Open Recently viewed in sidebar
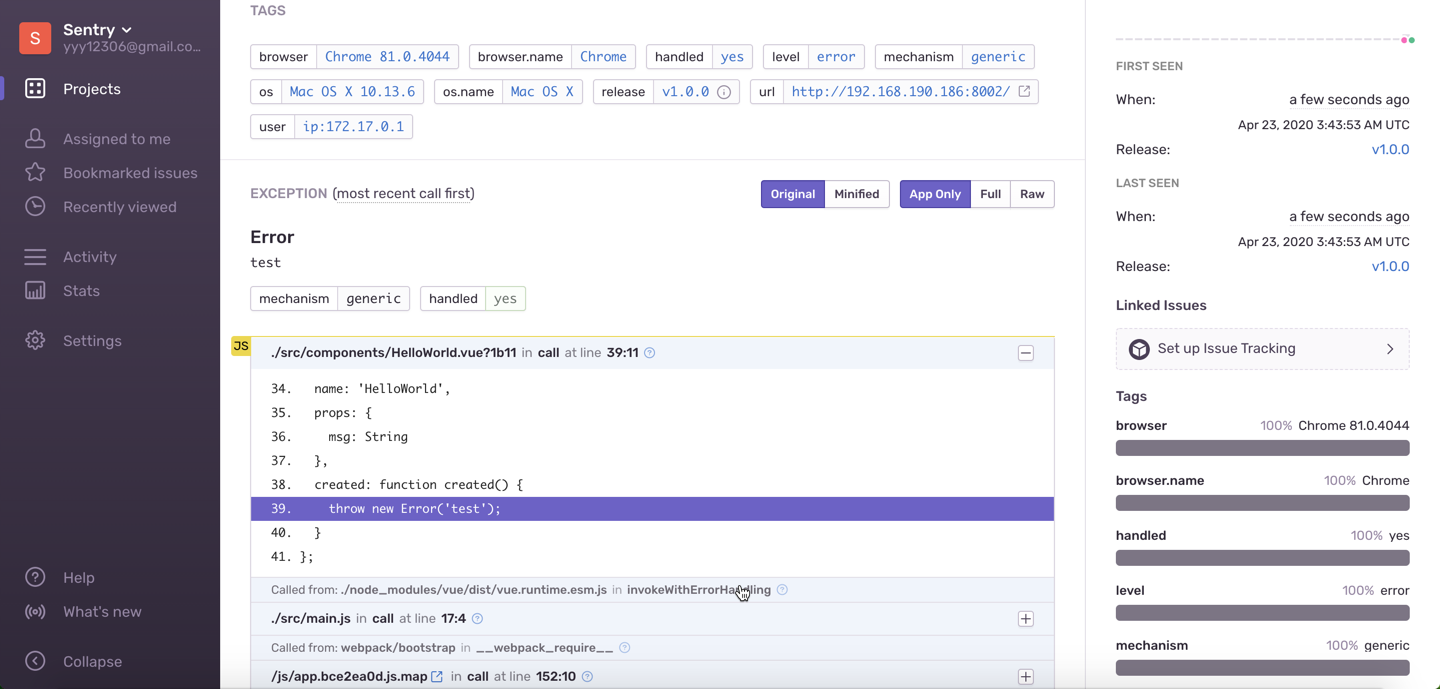Screen dimensions: 1440x689 (120, 207)
